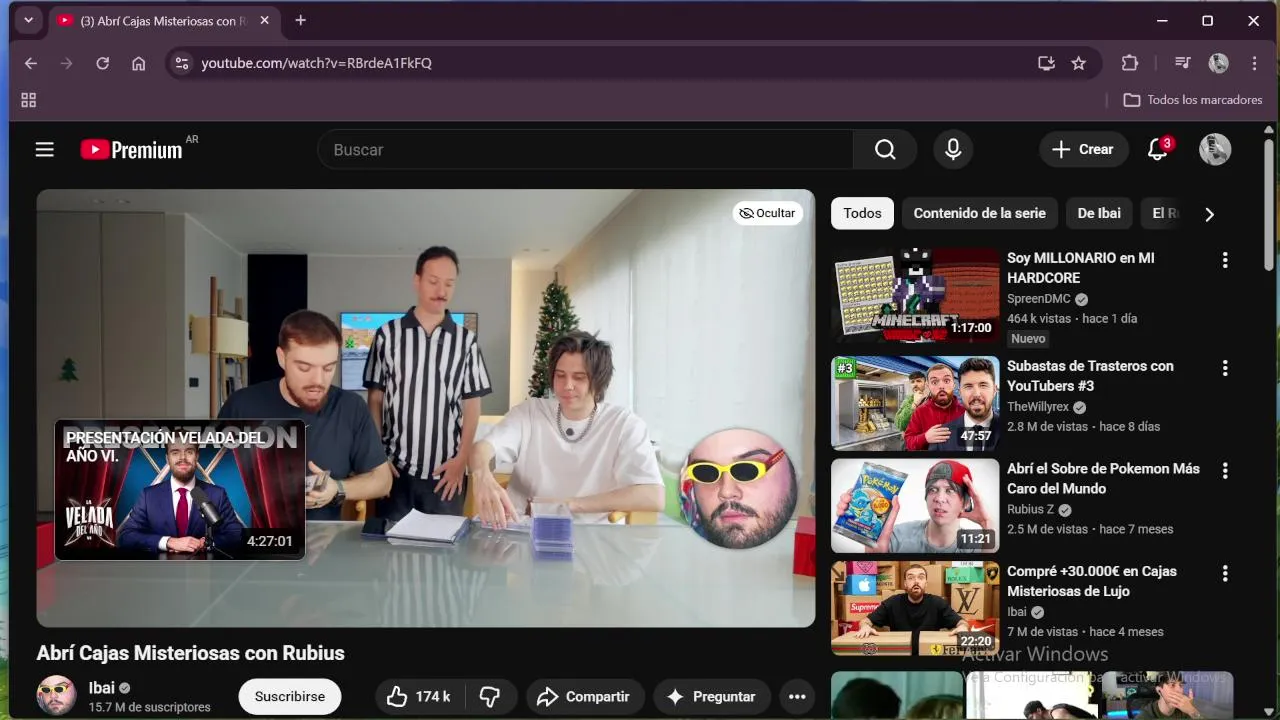Open Sobre de Pokemon video thumbnail
Screen dimensions: 1280x720
pyautogui.click(x=915, y=506)
